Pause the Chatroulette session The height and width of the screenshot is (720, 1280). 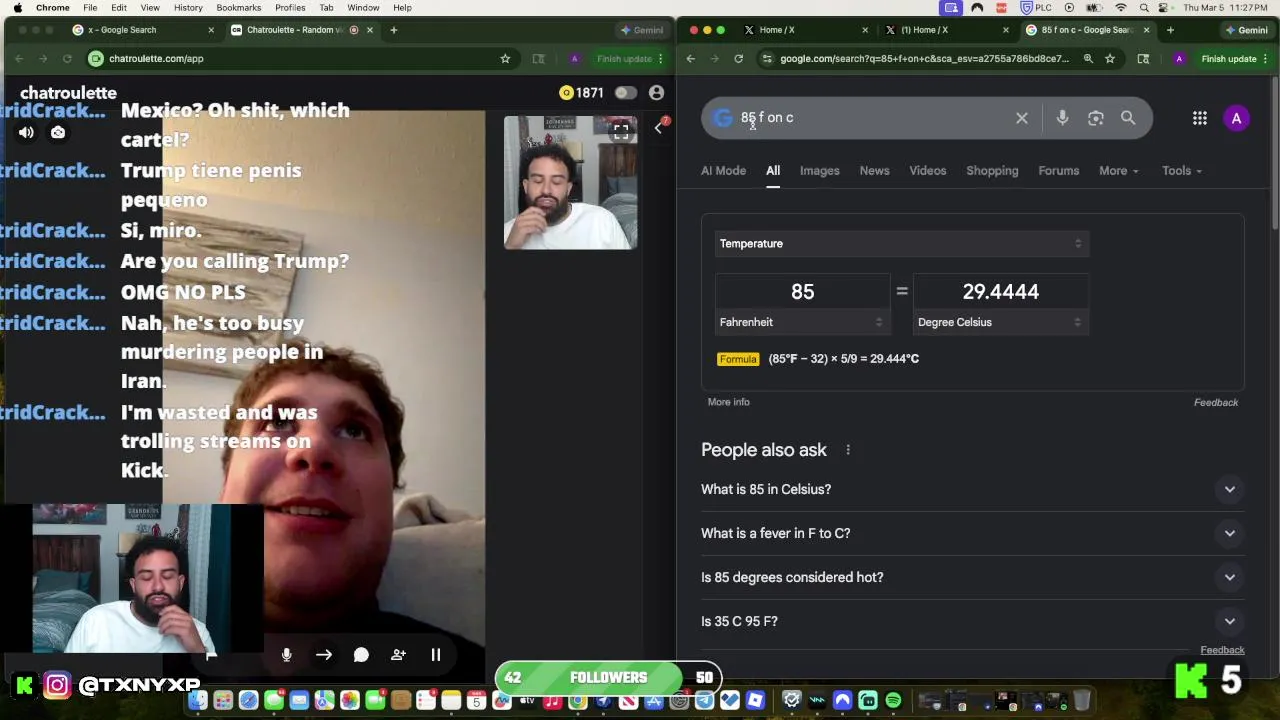tap(436, 655)
